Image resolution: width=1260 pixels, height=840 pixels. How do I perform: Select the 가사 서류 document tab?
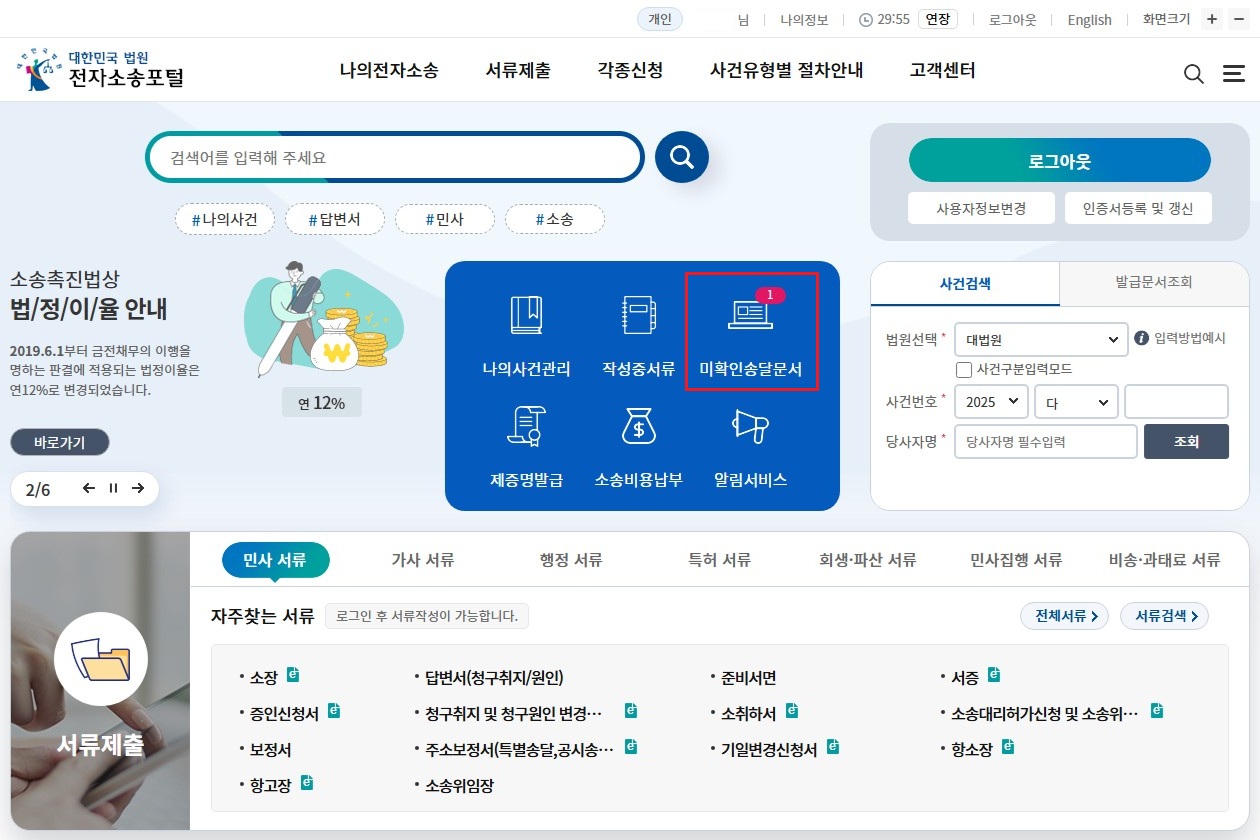(422, 560)
